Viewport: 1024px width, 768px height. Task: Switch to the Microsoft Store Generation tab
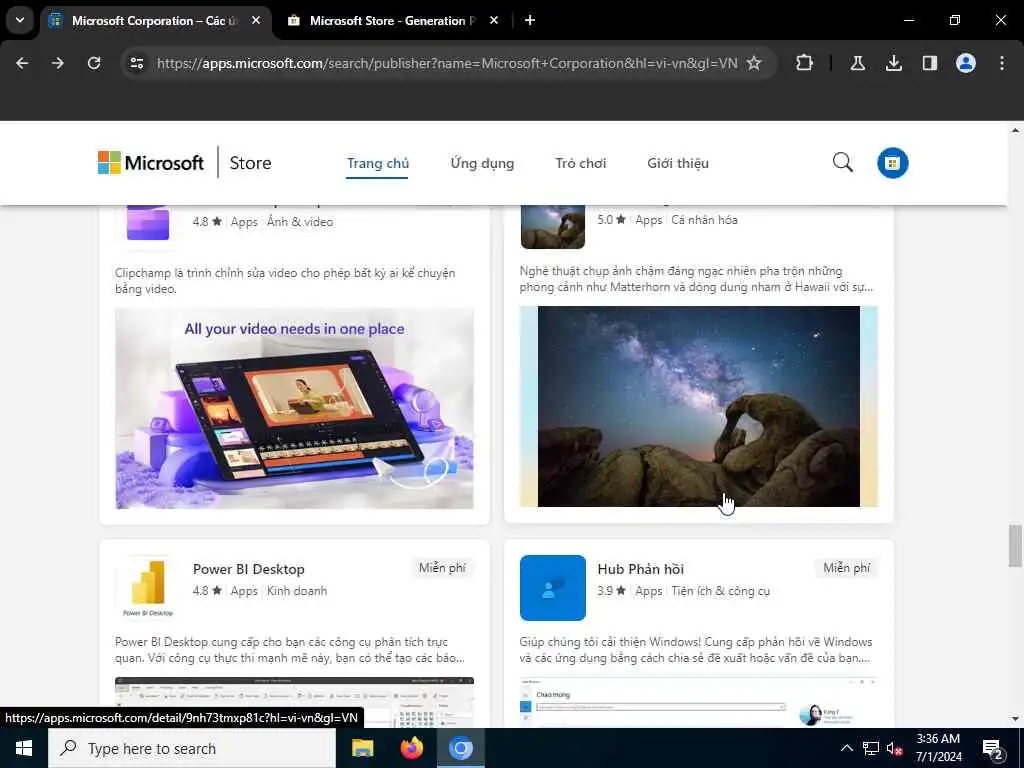394,21
